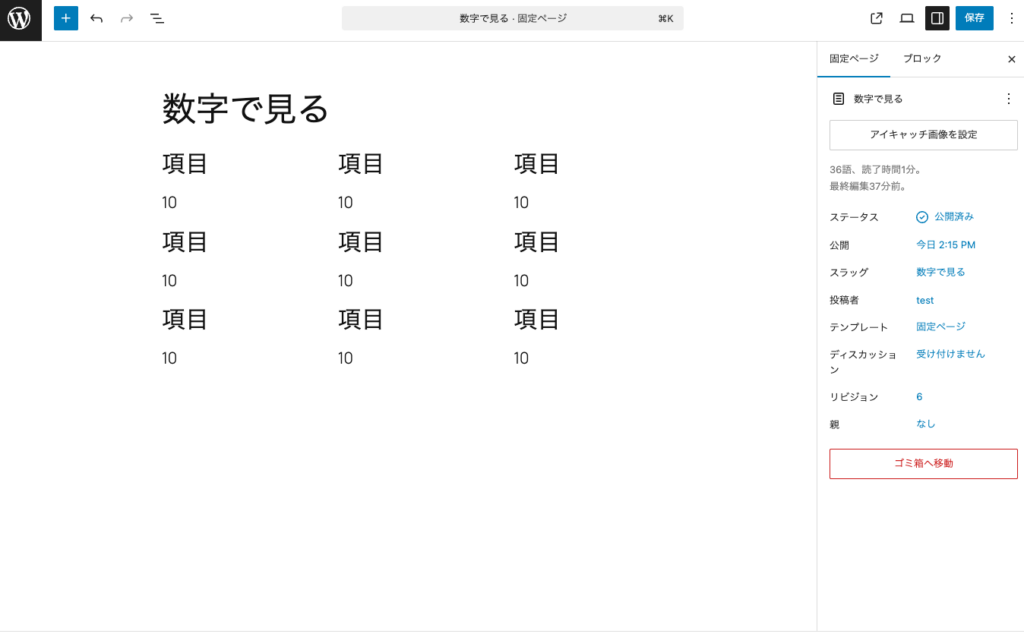The height and width of the screenshot is (634, 1024).
Task: Close the settings sidebar
Action: pos(1011,59)
